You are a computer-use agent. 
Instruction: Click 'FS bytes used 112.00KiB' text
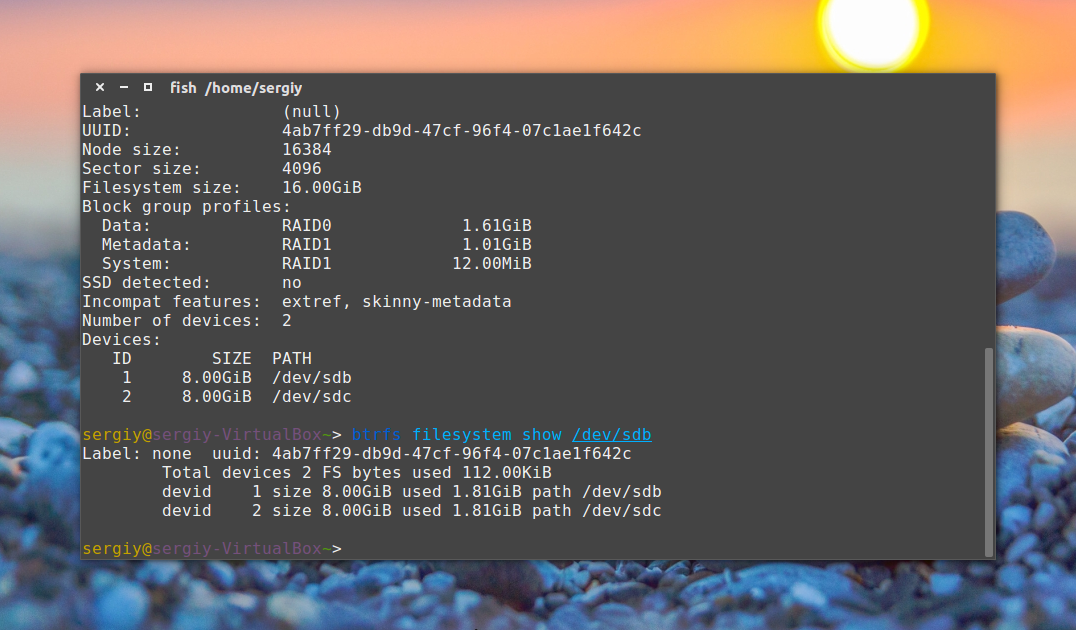pos(436,473)
